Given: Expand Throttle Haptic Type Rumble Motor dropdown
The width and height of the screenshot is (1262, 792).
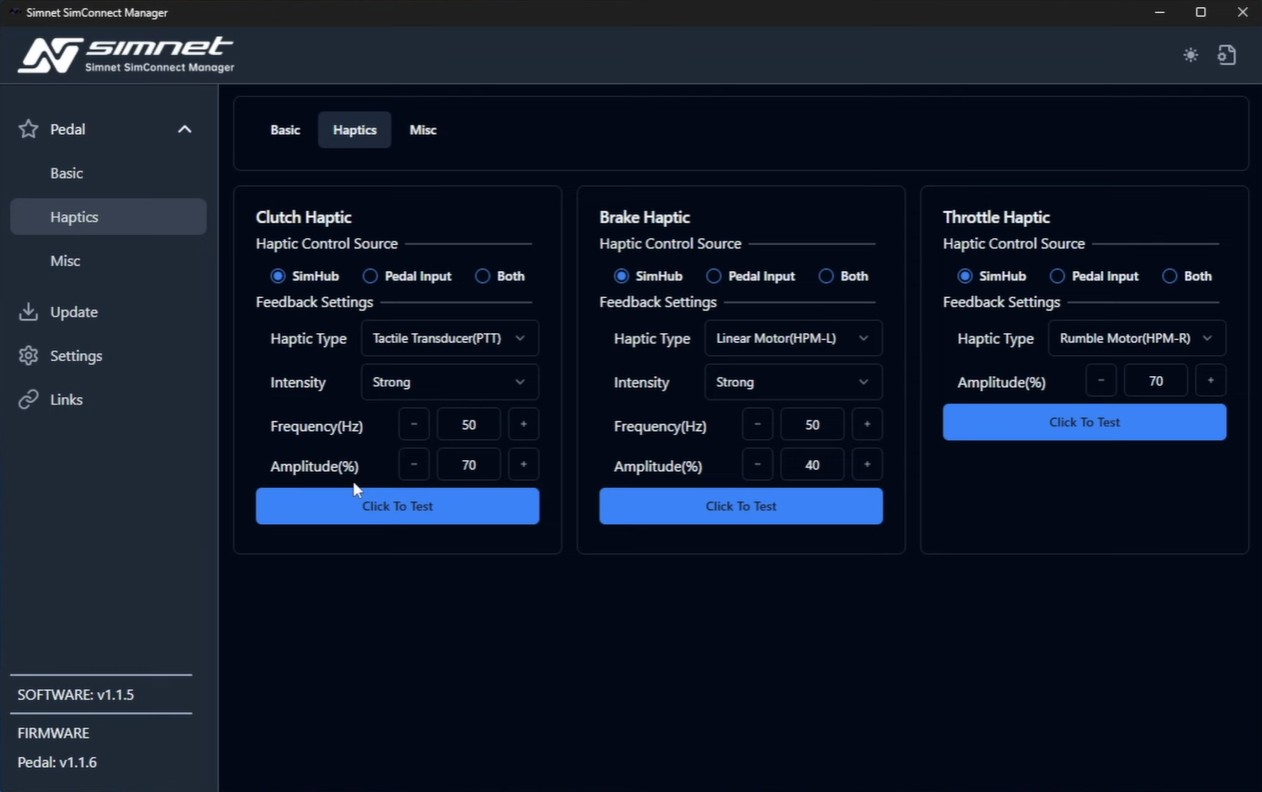Looking at the screenshot, I should 1136,338.
